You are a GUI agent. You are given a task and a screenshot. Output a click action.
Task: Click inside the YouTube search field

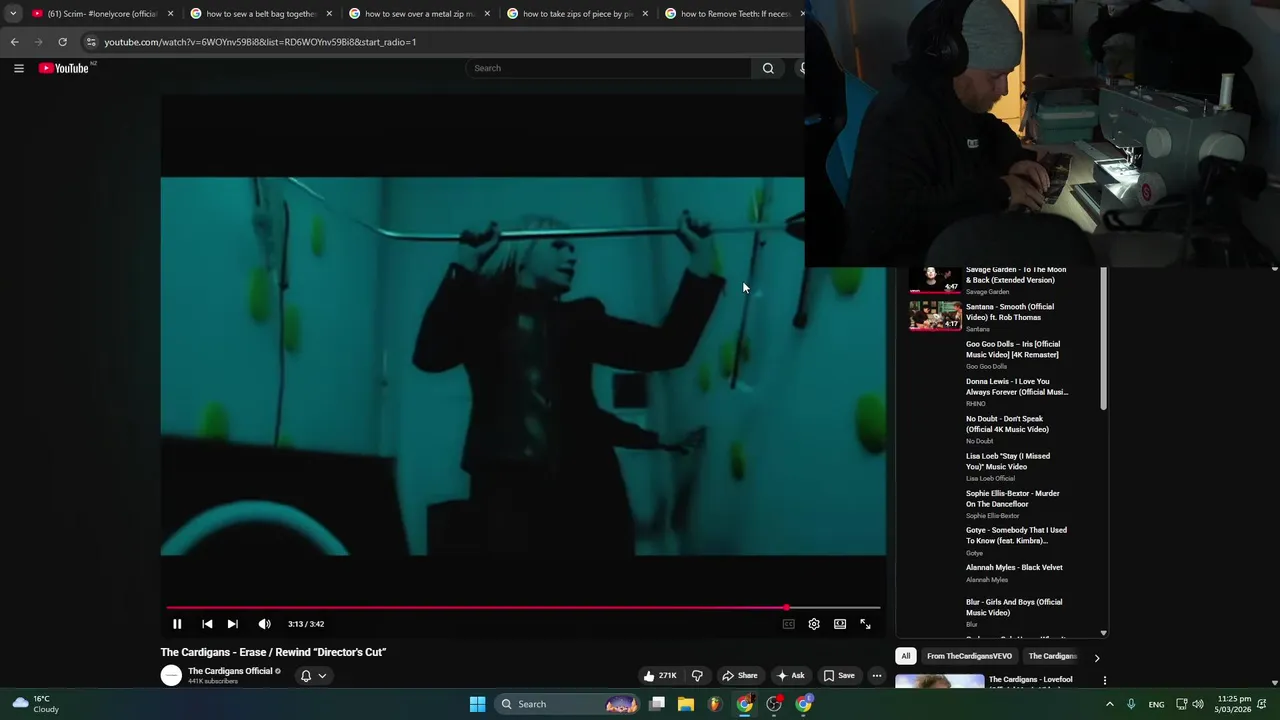tap(608, 68)
